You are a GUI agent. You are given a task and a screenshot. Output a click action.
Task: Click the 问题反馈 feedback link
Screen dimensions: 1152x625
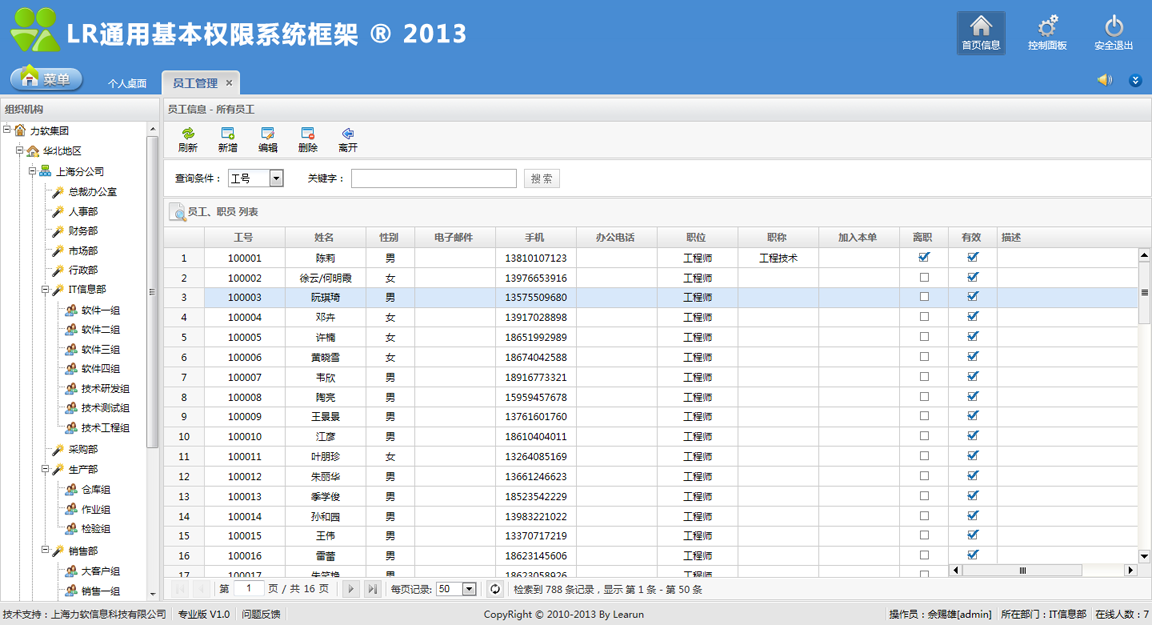coord(261,614)
